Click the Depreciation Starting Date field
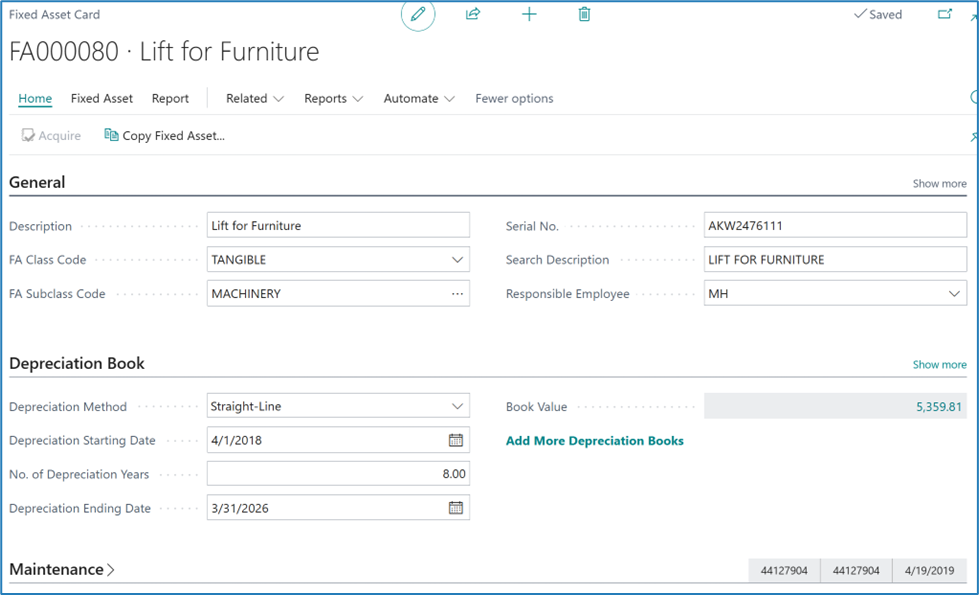Image resolution: width=979 pixels, height=595 pixels. (x=338, y=440)
